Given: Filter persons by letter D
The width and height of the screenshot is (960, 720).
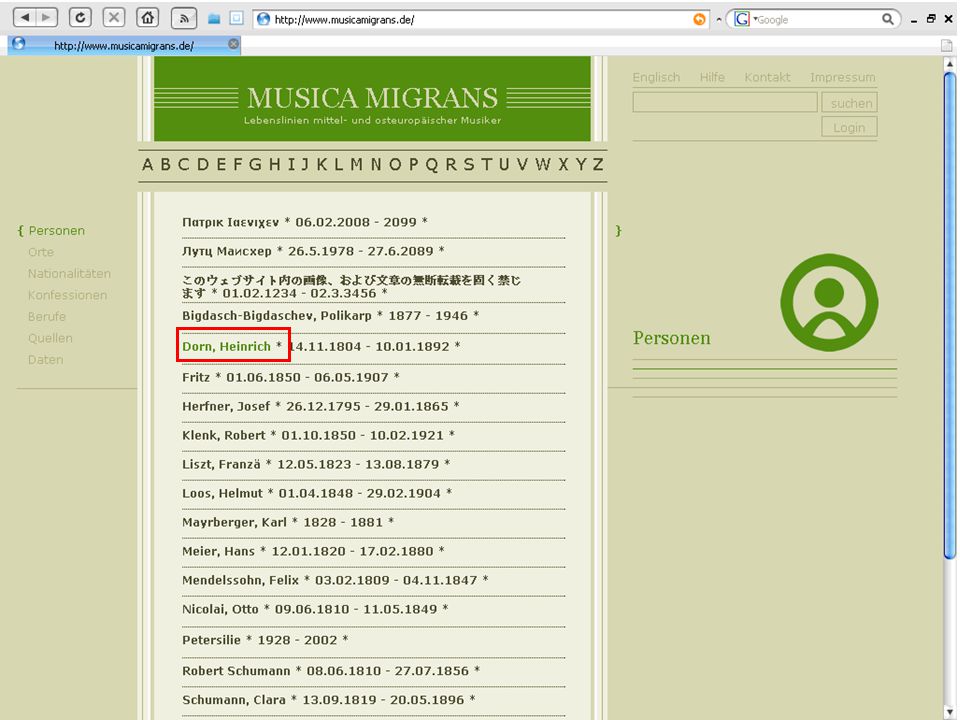Looking at the screenshot, I should (203, 165).
